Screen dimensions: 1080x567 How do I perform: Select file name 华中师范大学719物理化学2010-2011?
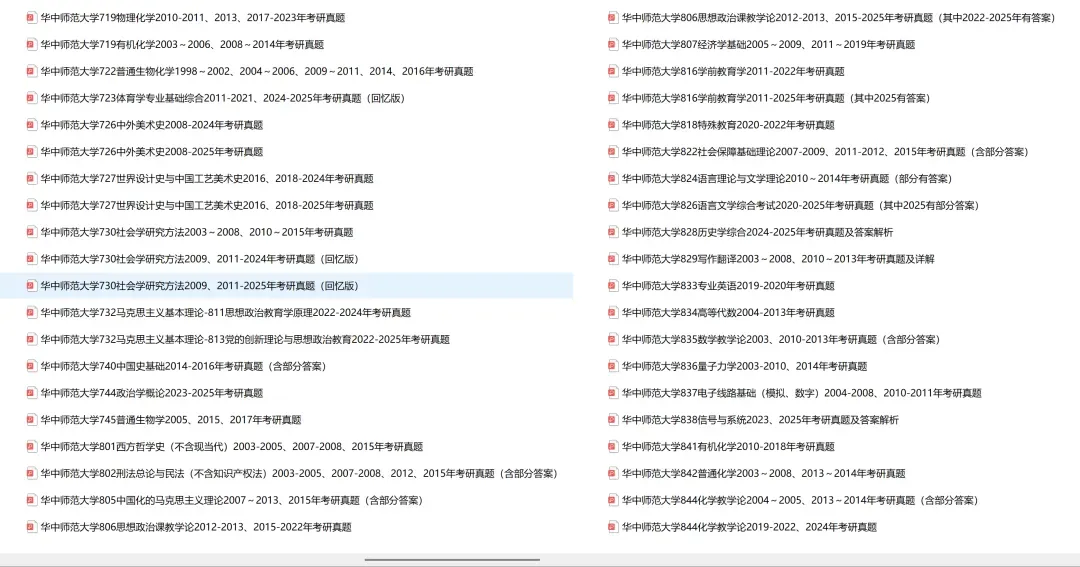pos(193,18)
